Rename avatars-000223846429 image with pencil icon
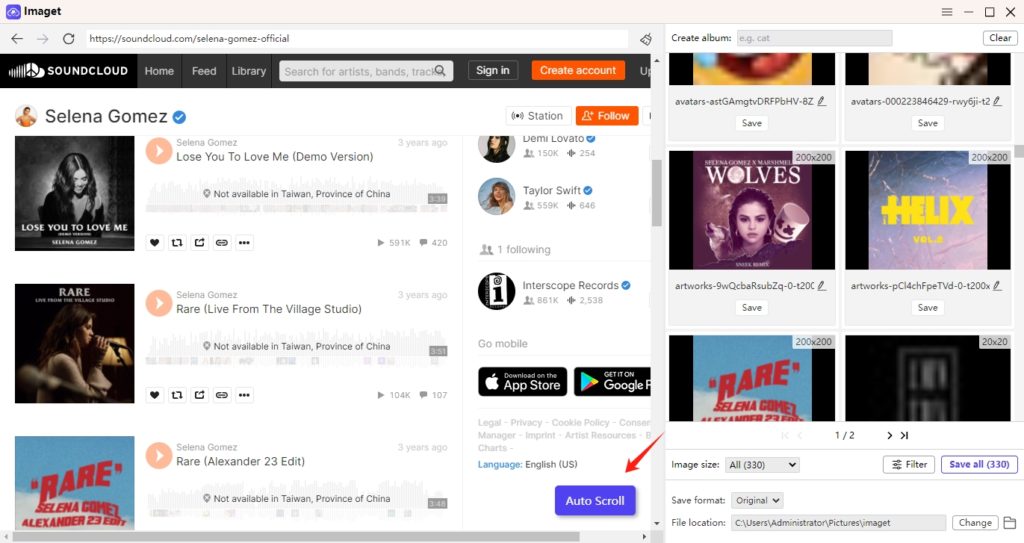 coord(997,101)
